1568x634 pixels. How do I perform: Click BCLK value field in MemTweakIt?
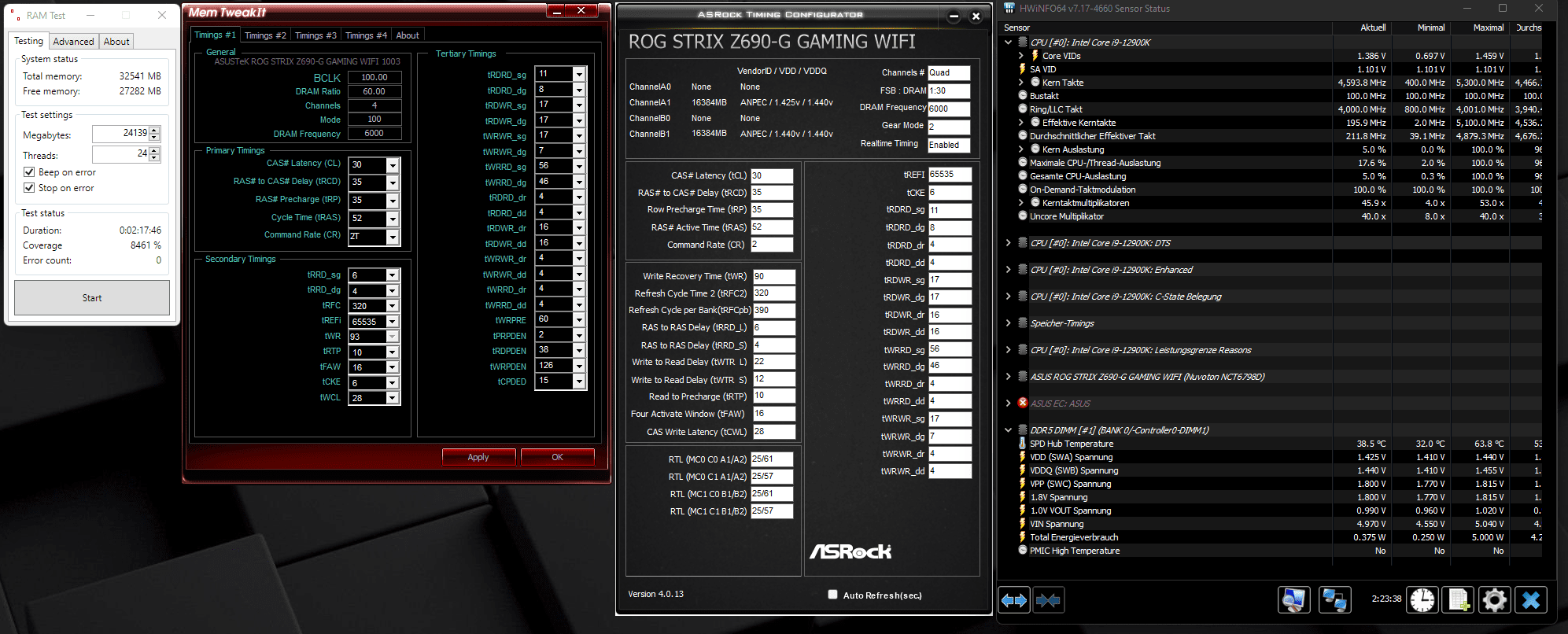click(374, 77)
